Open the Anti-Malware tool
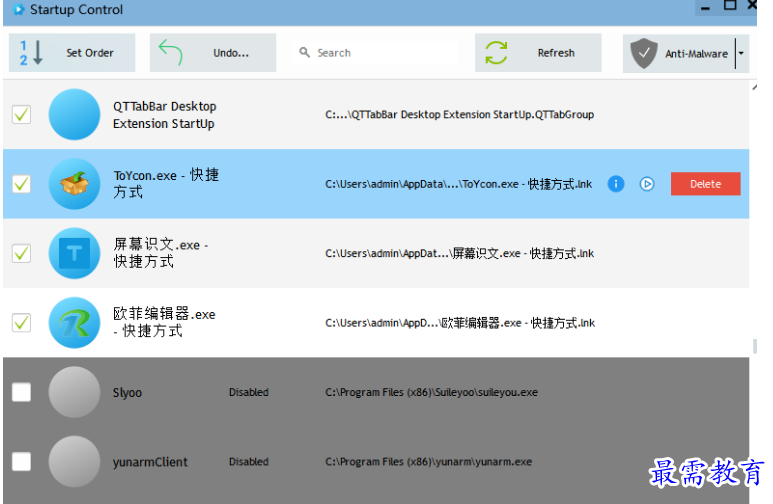773x504 pixels. [x=679, y=53]
